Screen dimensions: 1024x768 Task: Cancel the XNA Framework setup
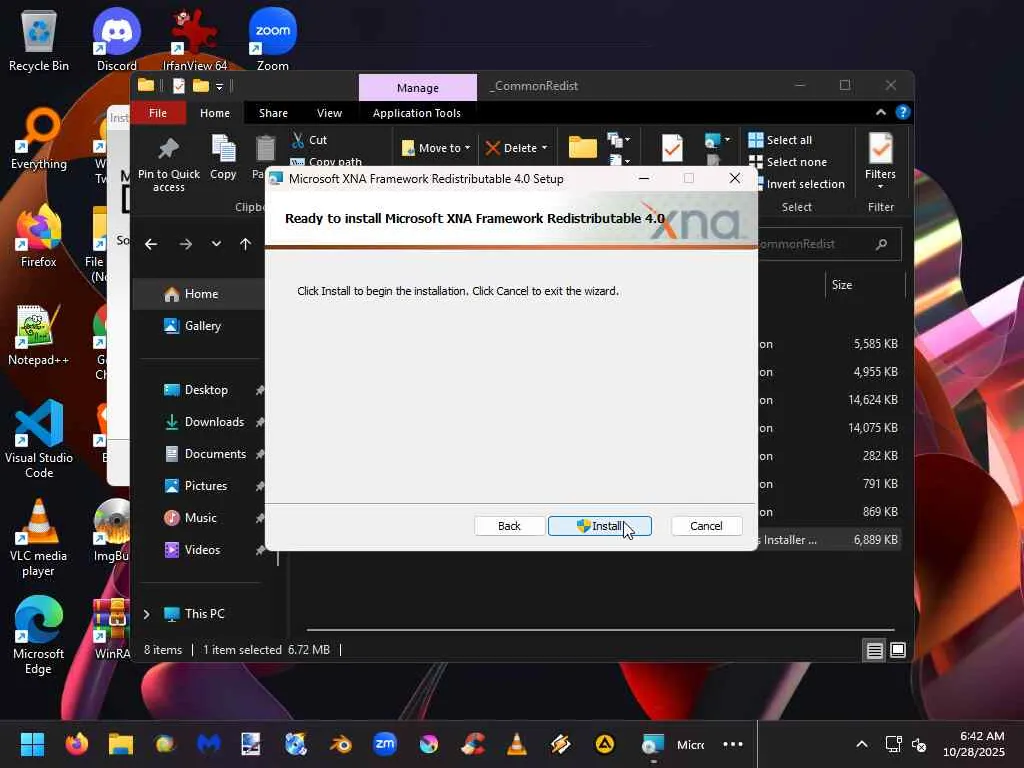pyautogui.click(x=706, y=526)
